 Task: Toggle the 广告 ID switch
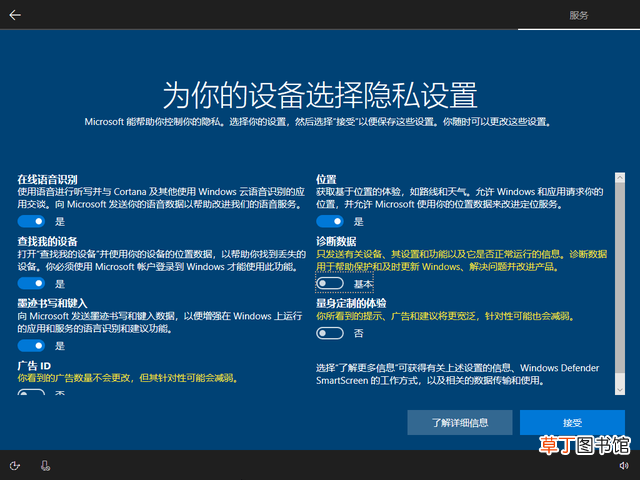pyautogui.click(x=31, y=392)
